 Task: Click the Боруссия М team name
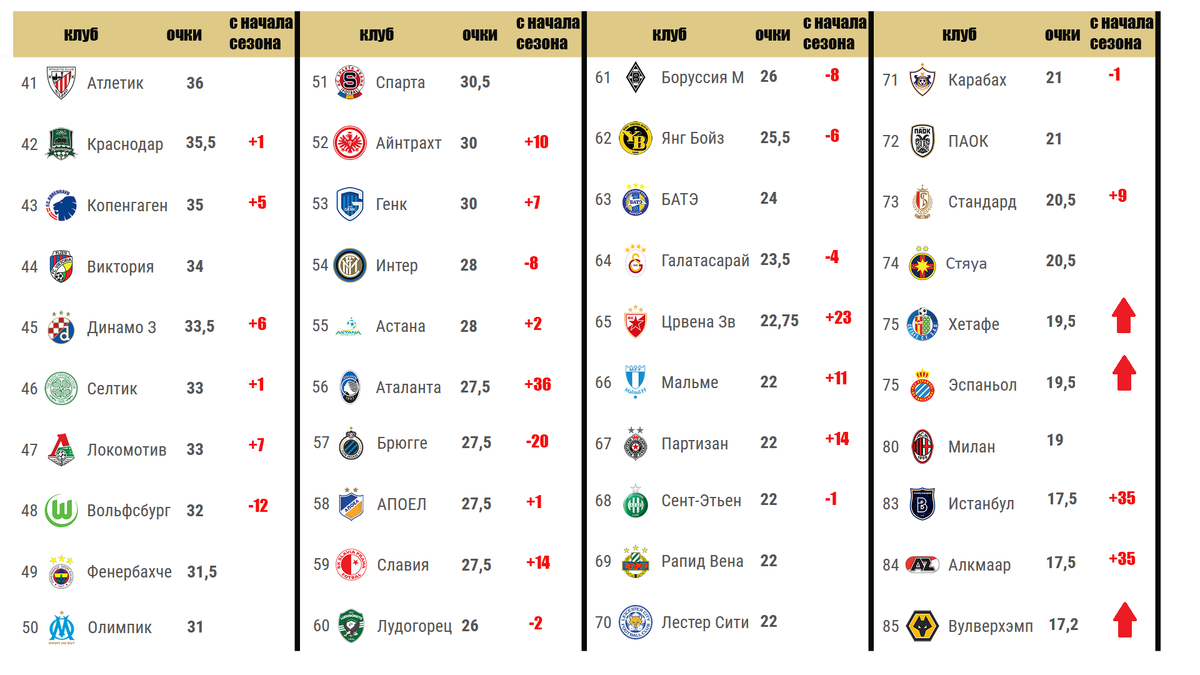click(x=703, y=77)
